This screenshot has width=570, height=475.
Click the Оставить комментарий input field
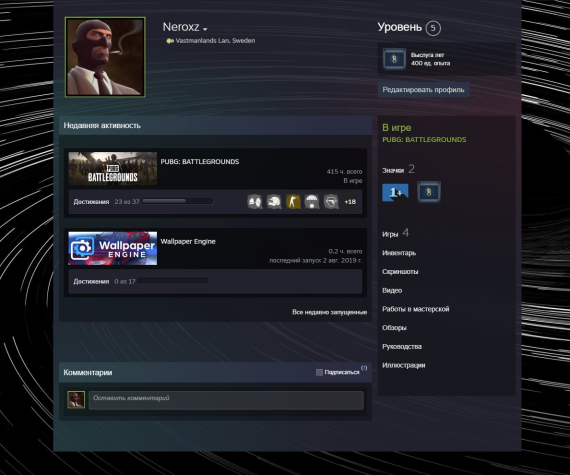226,400
